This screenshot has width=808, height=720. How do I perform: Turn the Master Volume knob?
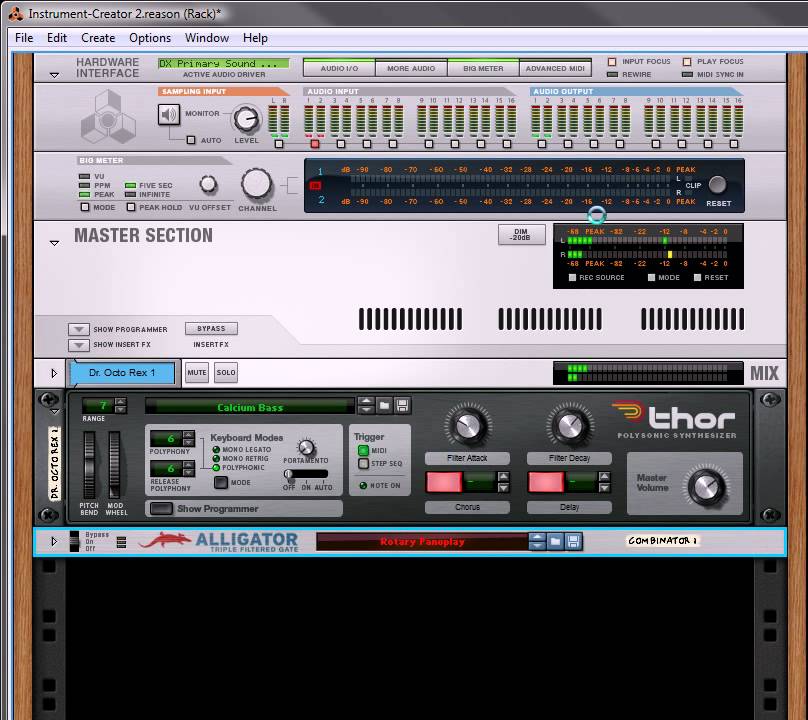pos(706,486)
